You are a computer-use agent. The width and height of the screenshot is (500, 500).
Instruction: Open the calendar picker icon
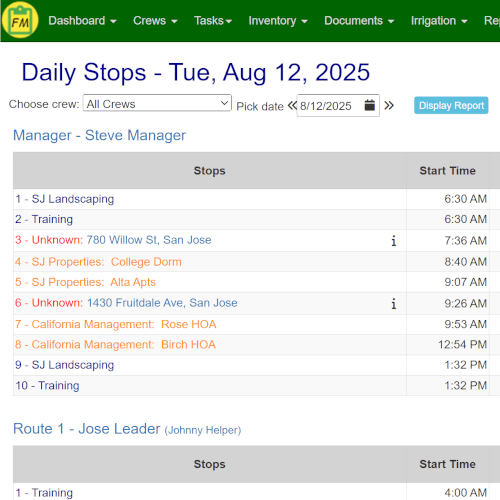369,105
